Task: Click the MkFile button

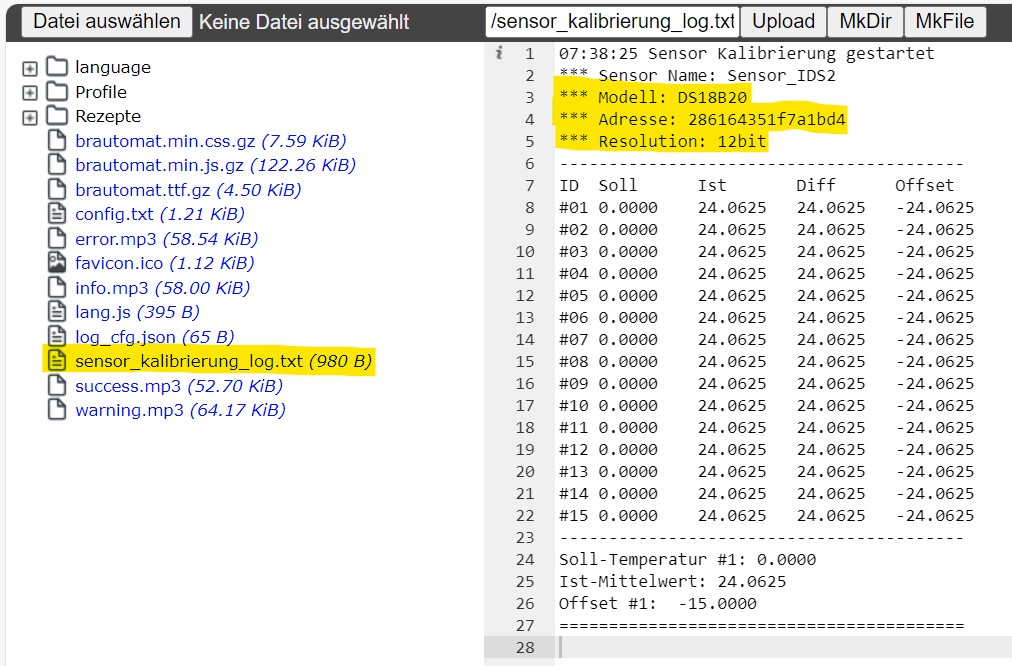Action: [944, 21]
